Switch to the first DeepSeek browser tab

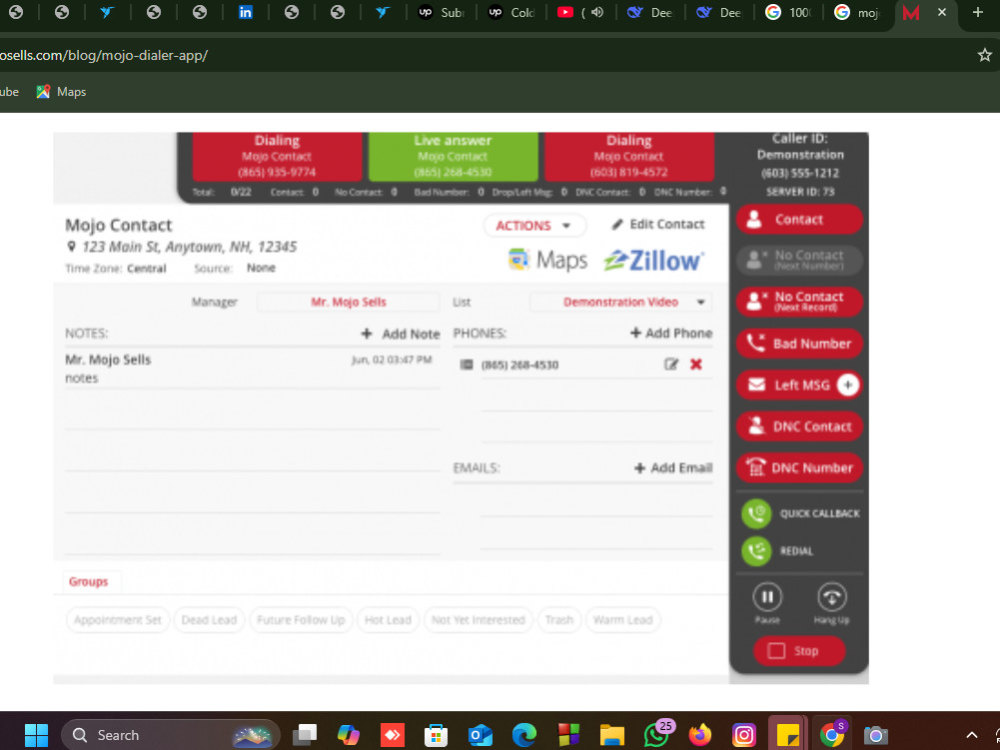tap(649, 13)
